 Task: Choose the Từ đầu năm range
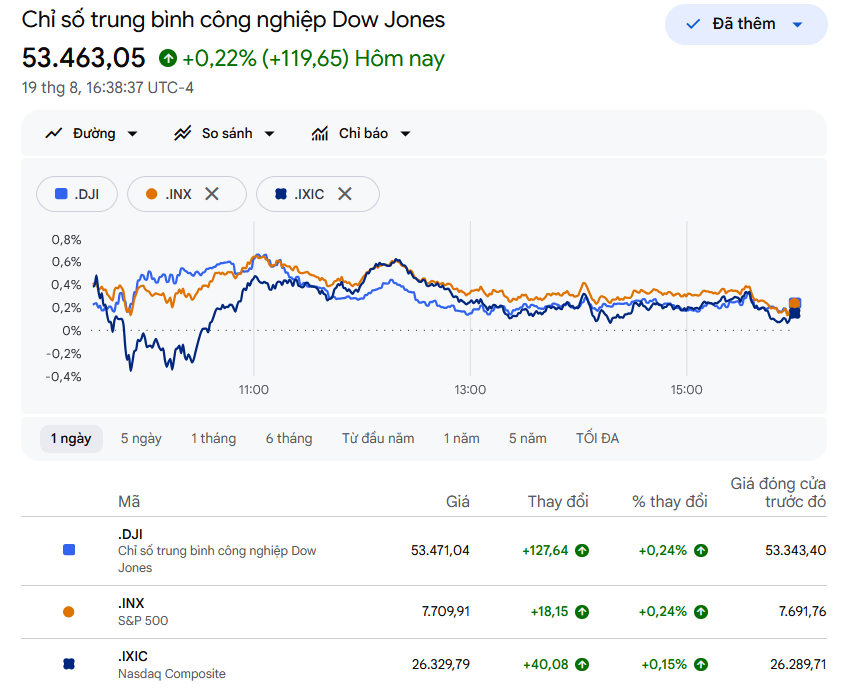[378, 438]
